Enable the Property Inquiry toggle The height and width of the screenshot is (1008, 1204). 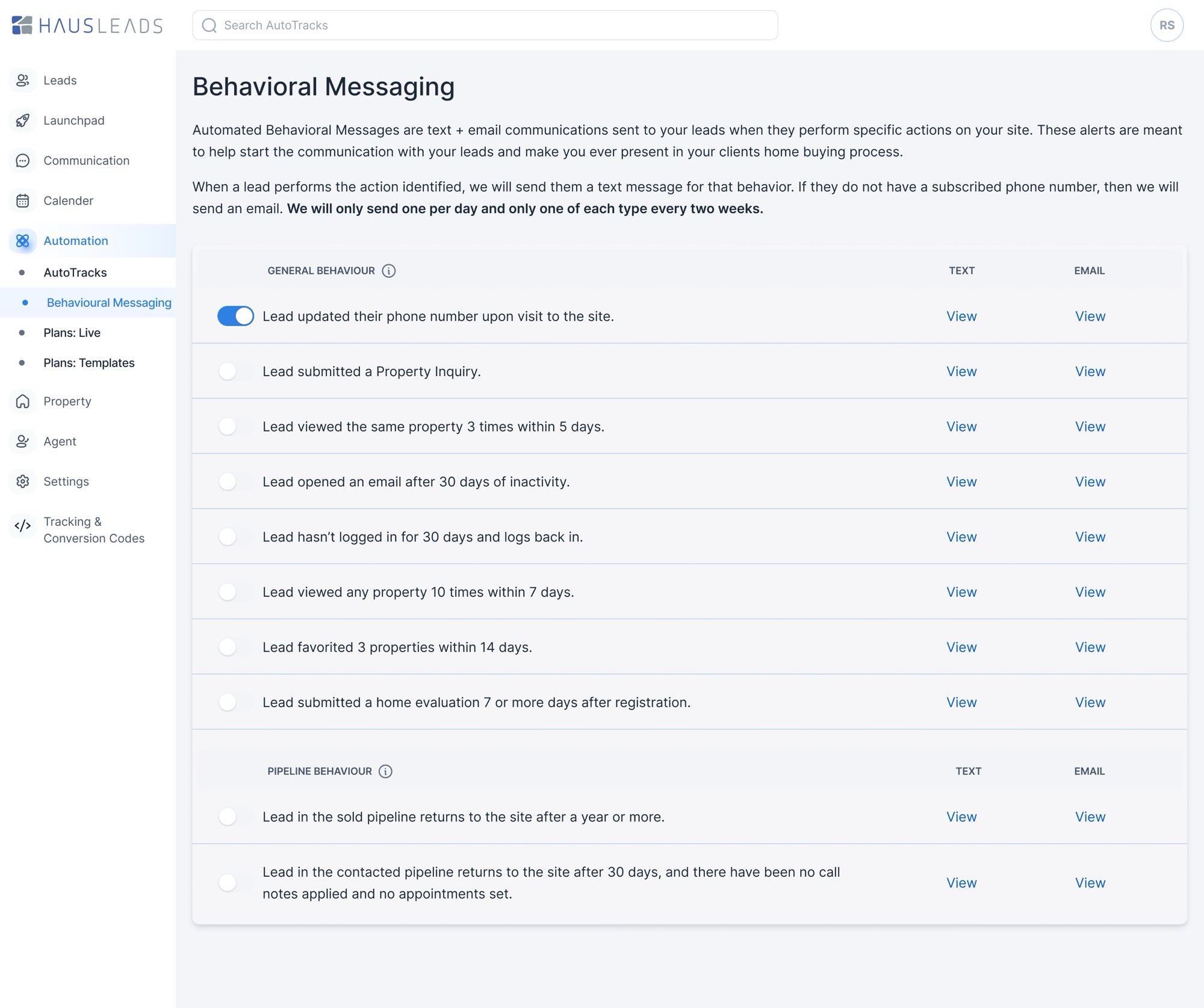point(235,371)
